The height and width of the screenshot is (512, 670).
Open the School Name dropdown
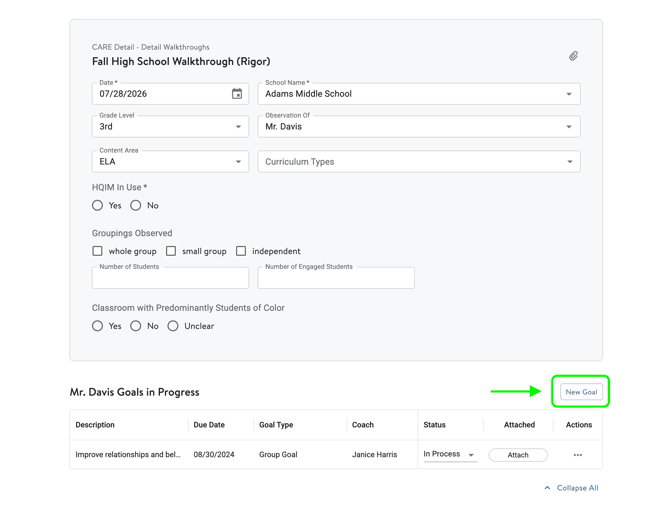pyautogui.click(x=419, y=94)
